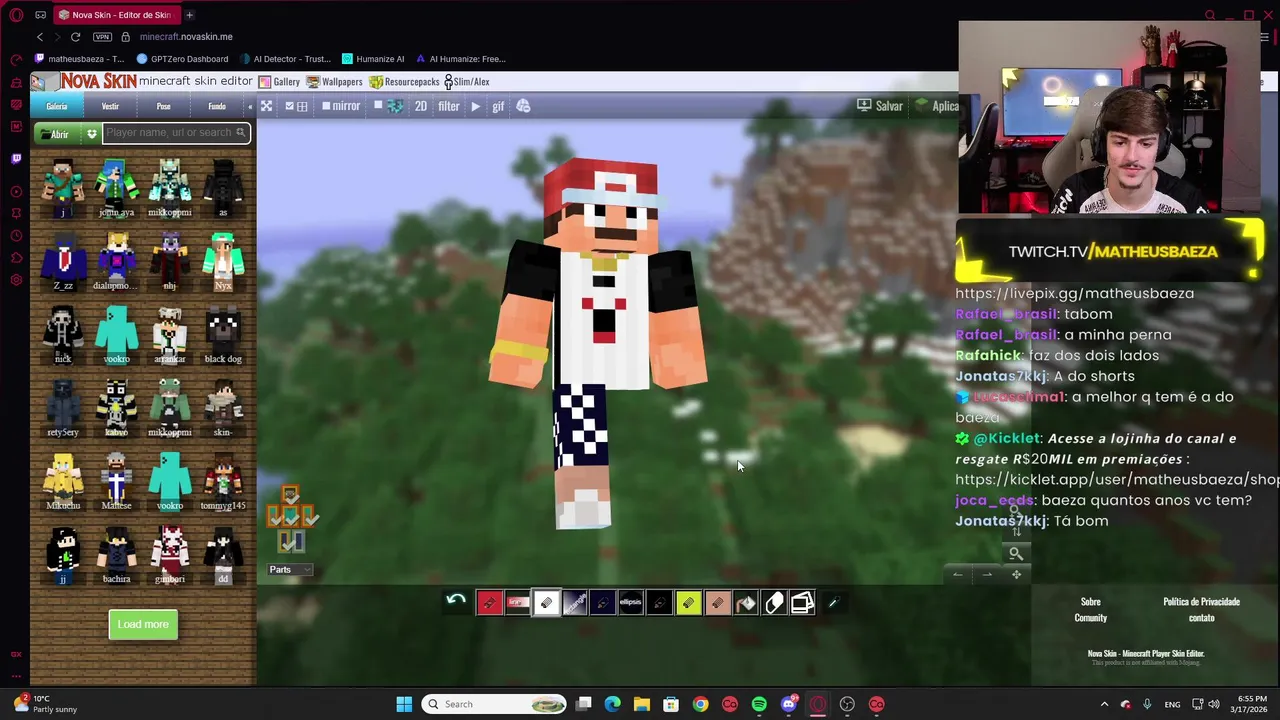Viewport: 1280px width, 720px height.
Task: Open the Galeria tab
Action: 57,106
